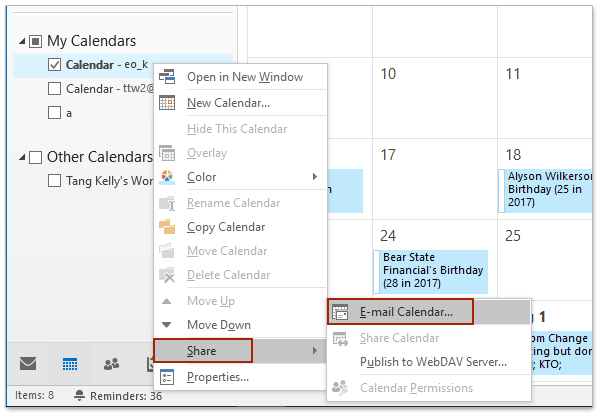The width and height of the screenshot is (601, 415).
Task: Expand the Color submenu arrow
Action: [315, 177]
